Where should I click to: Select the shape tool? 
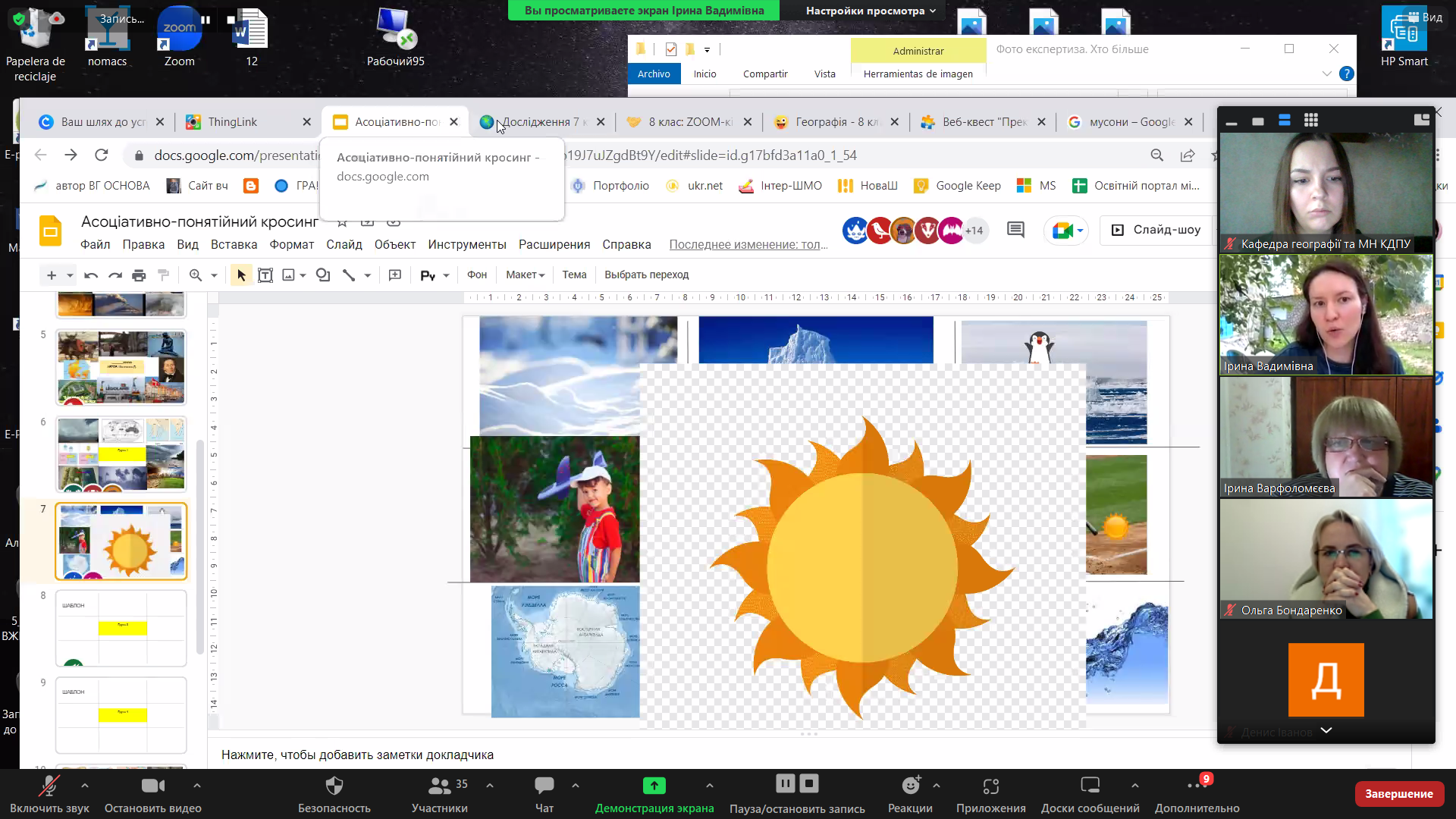tap(323, 275)
